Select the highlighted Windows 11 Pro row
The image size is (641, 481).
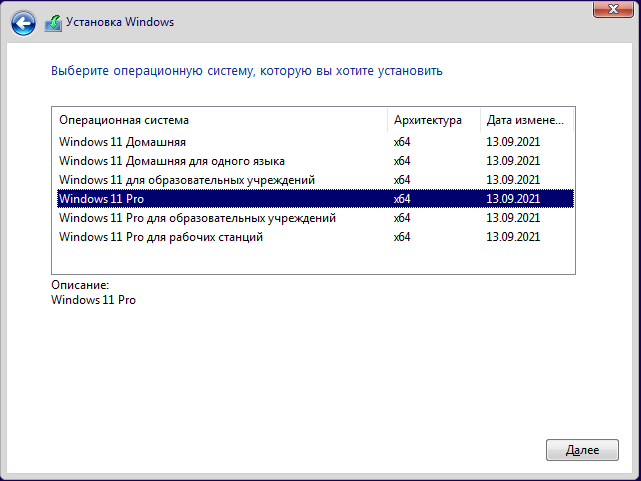coord(102,199)
